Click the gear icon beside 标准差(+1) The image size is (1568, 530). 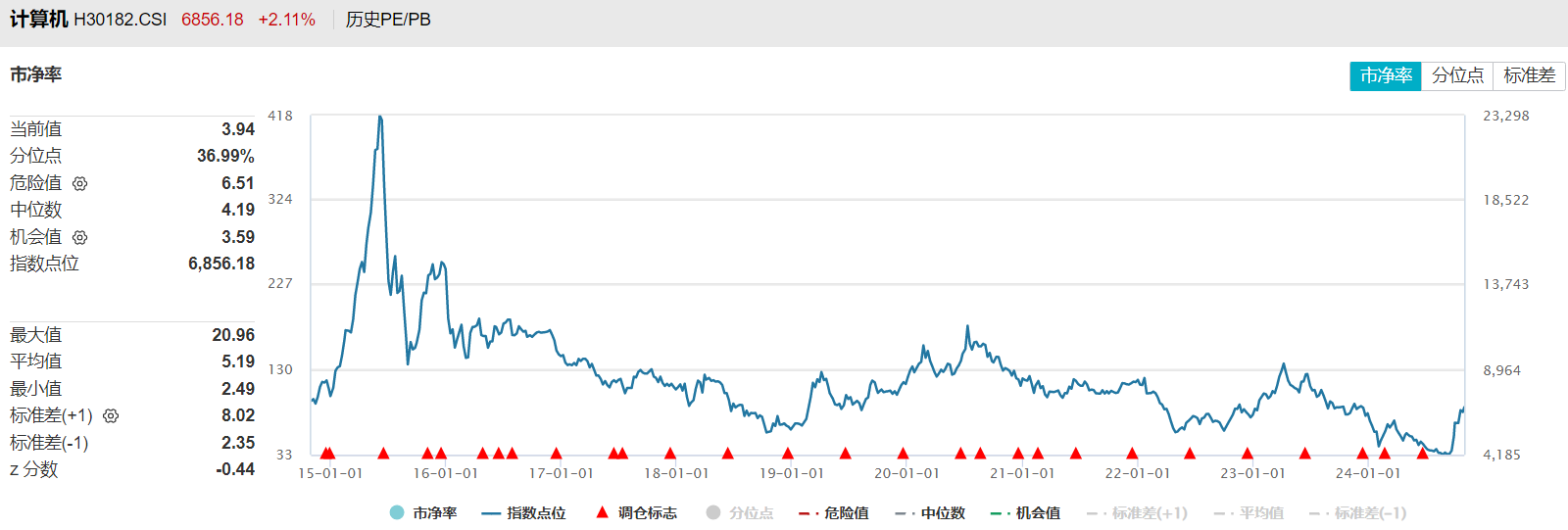[x=111, y=416]
